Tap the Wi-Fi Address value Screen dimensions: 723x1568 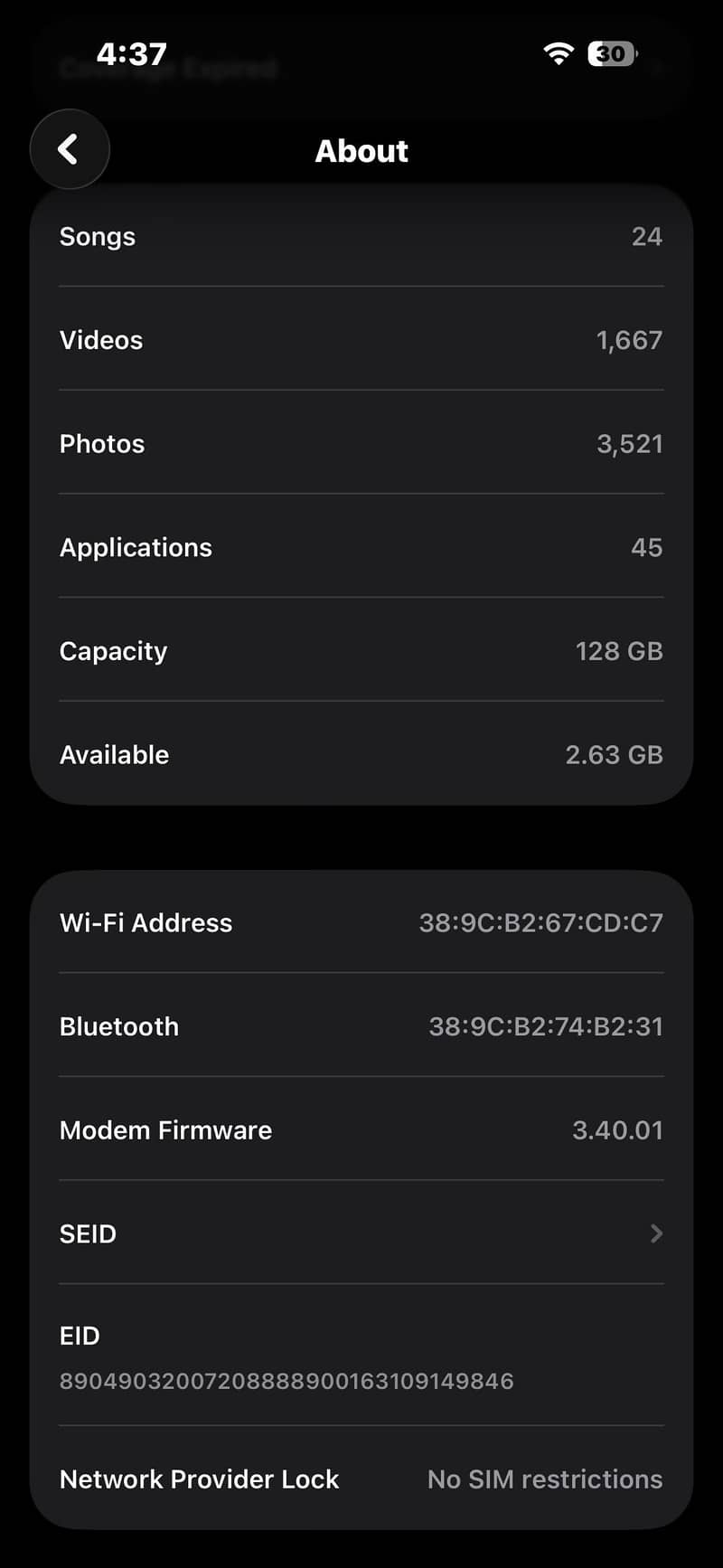[540, 923]
